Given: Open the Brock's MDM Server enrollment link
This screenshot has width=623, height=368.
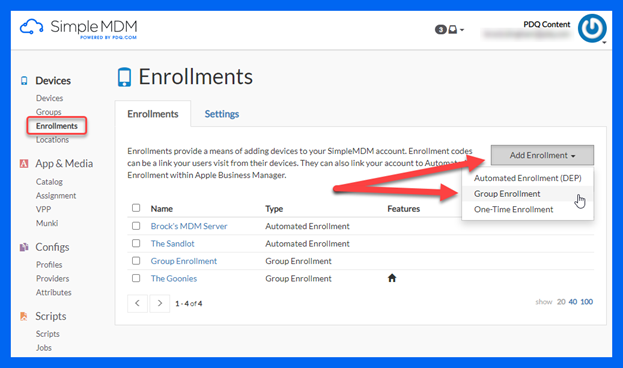Looking at the screenshot, I should 189,226.
